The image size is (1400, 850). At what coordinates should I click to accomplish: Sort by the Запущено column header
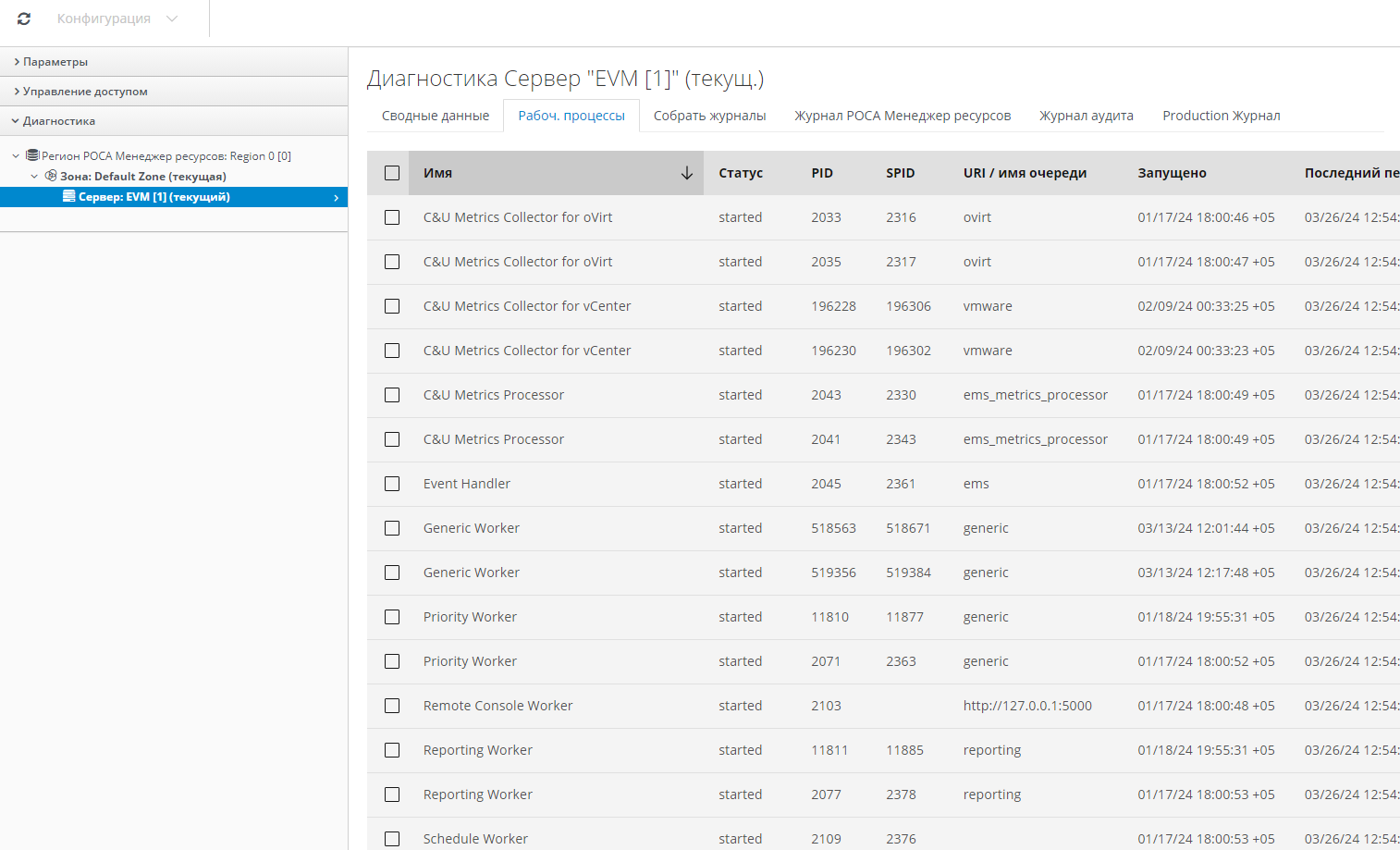point(1172,173)
